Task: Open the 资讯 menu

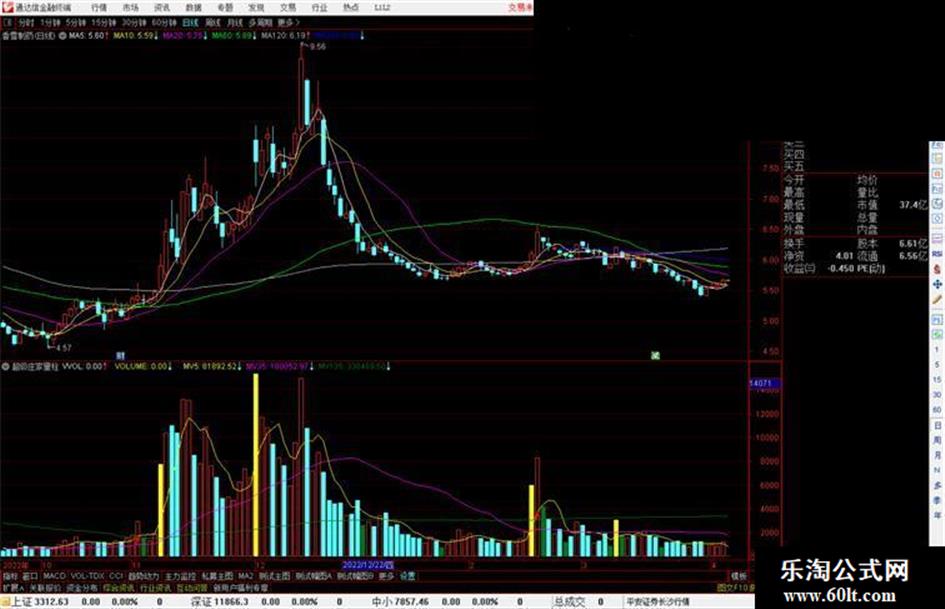Action: (x=162, y=8)
